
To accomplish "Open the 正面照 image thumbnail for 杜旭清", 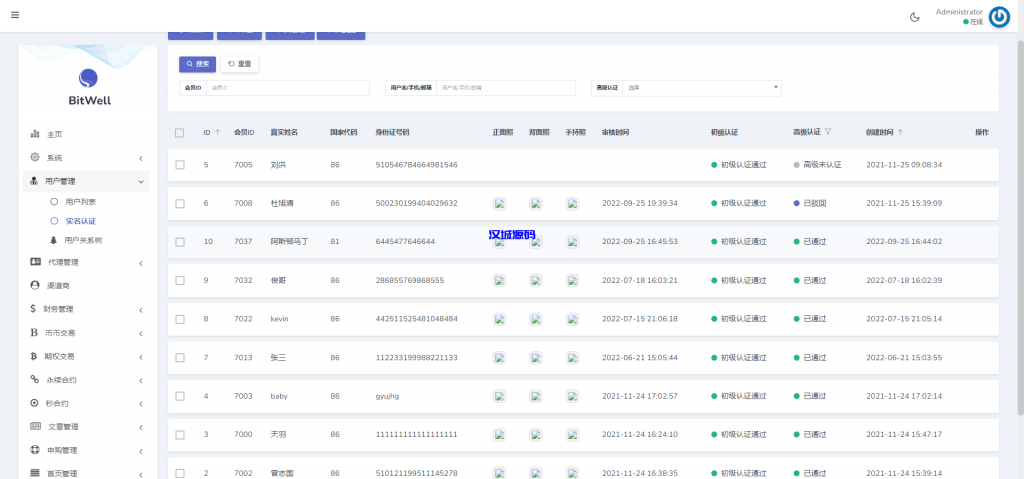I will pos(499,203).
